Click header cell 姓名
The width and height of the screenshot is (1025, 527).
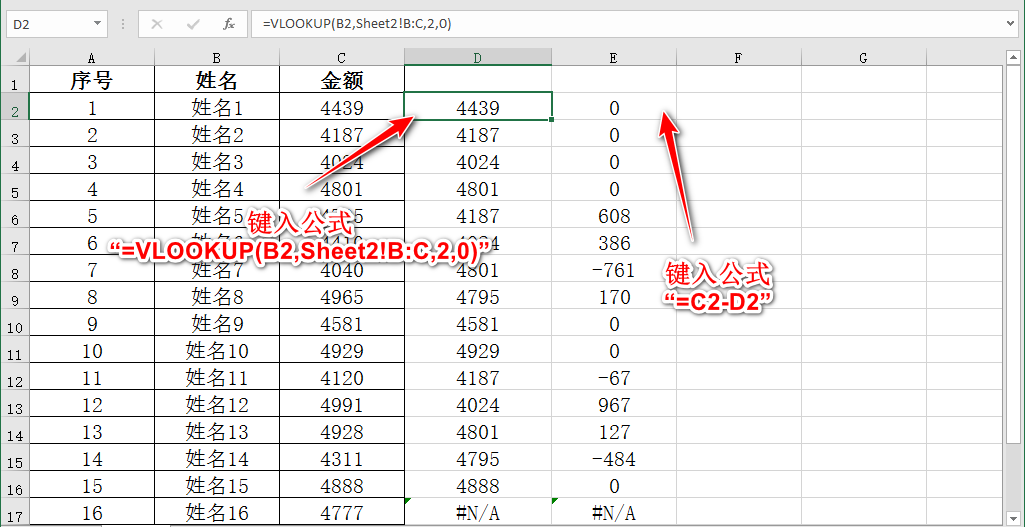216,80
